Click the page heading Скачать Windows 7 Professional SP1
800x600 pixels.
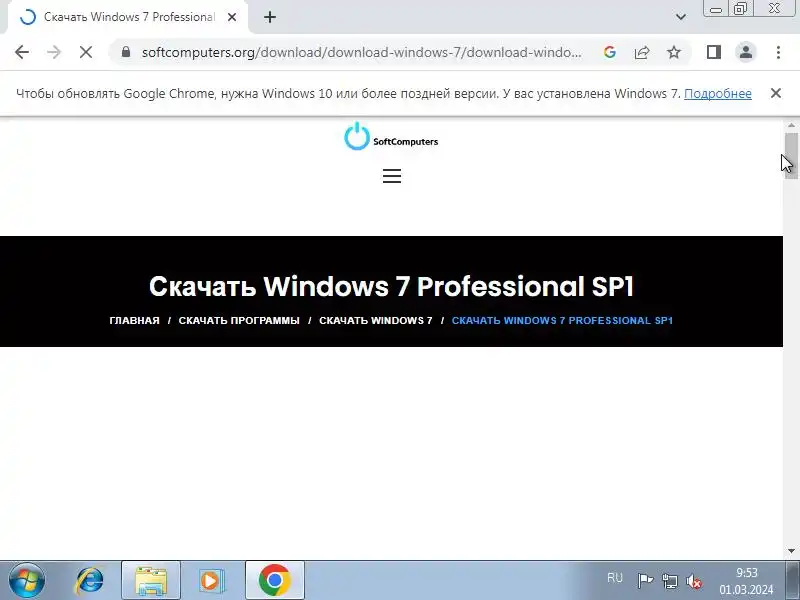click(x=391, y=286)
